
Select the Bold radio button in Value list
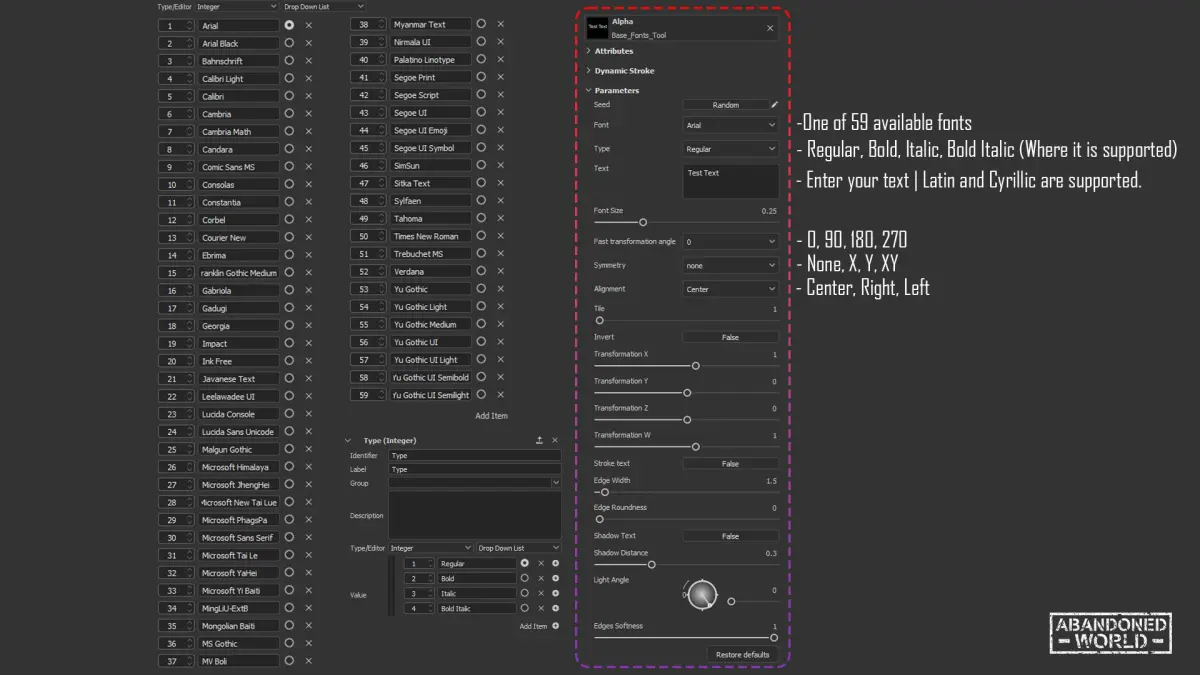(x=524, y=578)
